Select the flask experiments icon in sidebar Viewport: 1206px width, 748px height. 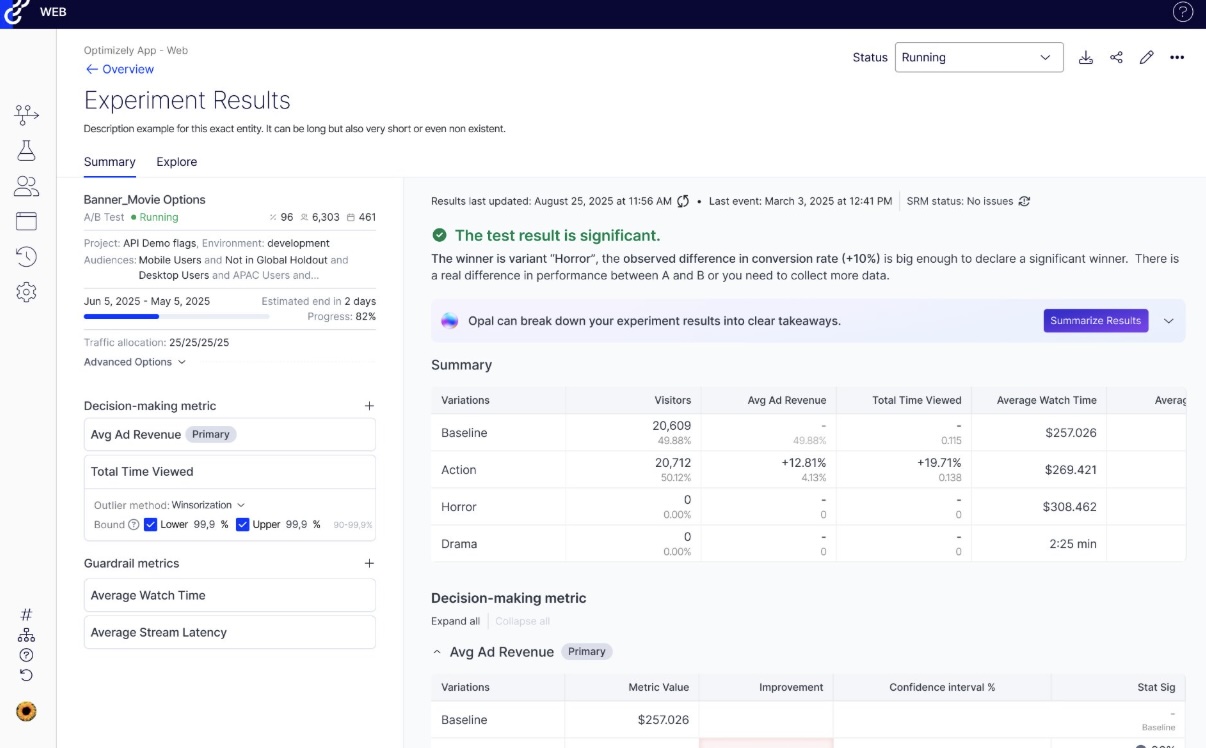pos(26,150)
